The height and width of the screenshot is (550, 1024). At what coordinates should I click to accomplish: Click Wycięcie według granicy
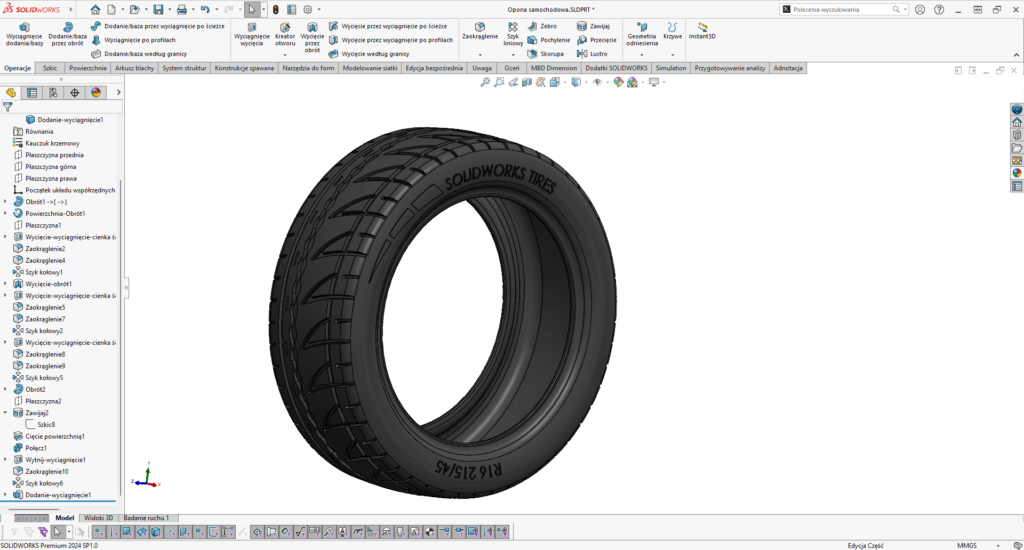point(369,54)
